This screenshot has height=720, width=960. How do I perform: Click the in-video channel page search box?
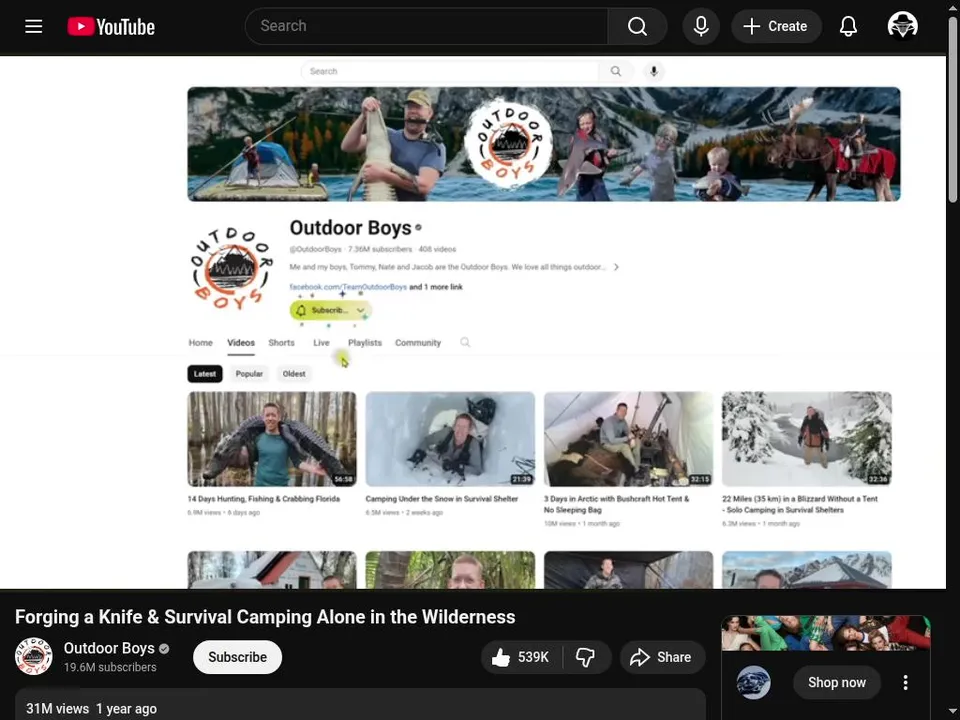point(450,72)
